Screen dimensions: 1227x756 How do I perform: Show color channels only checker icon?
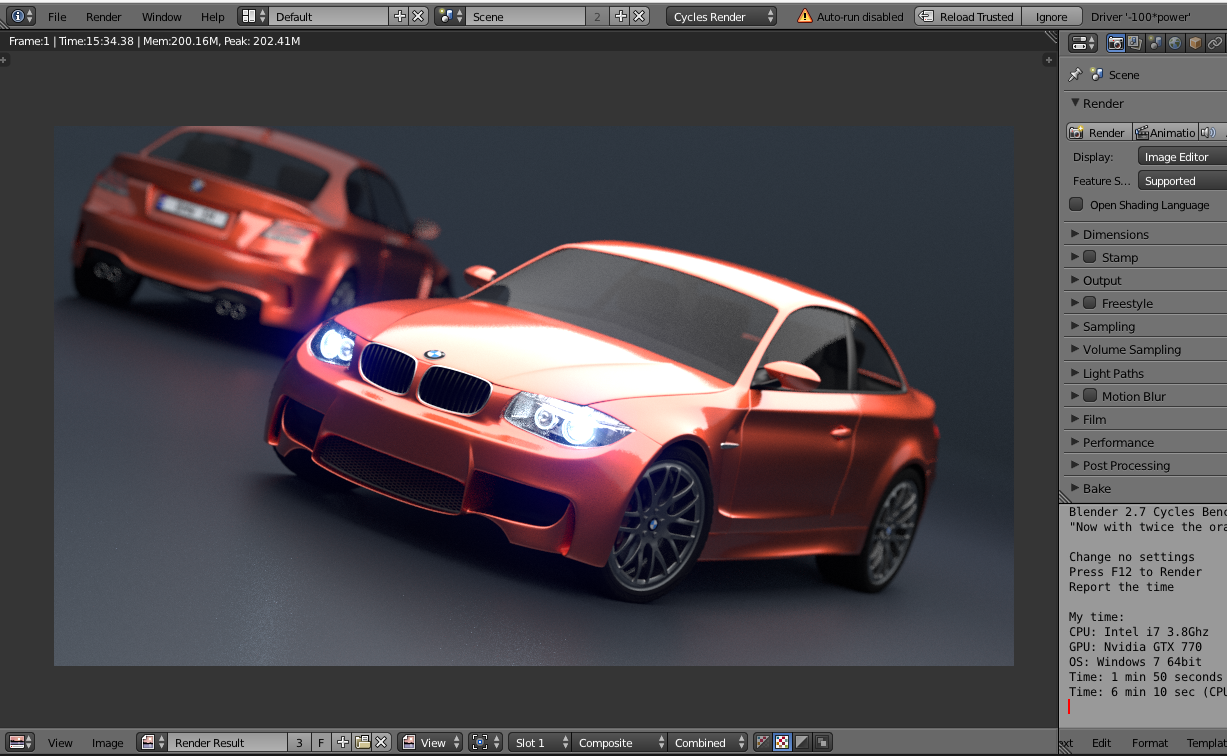pos(783,742)
